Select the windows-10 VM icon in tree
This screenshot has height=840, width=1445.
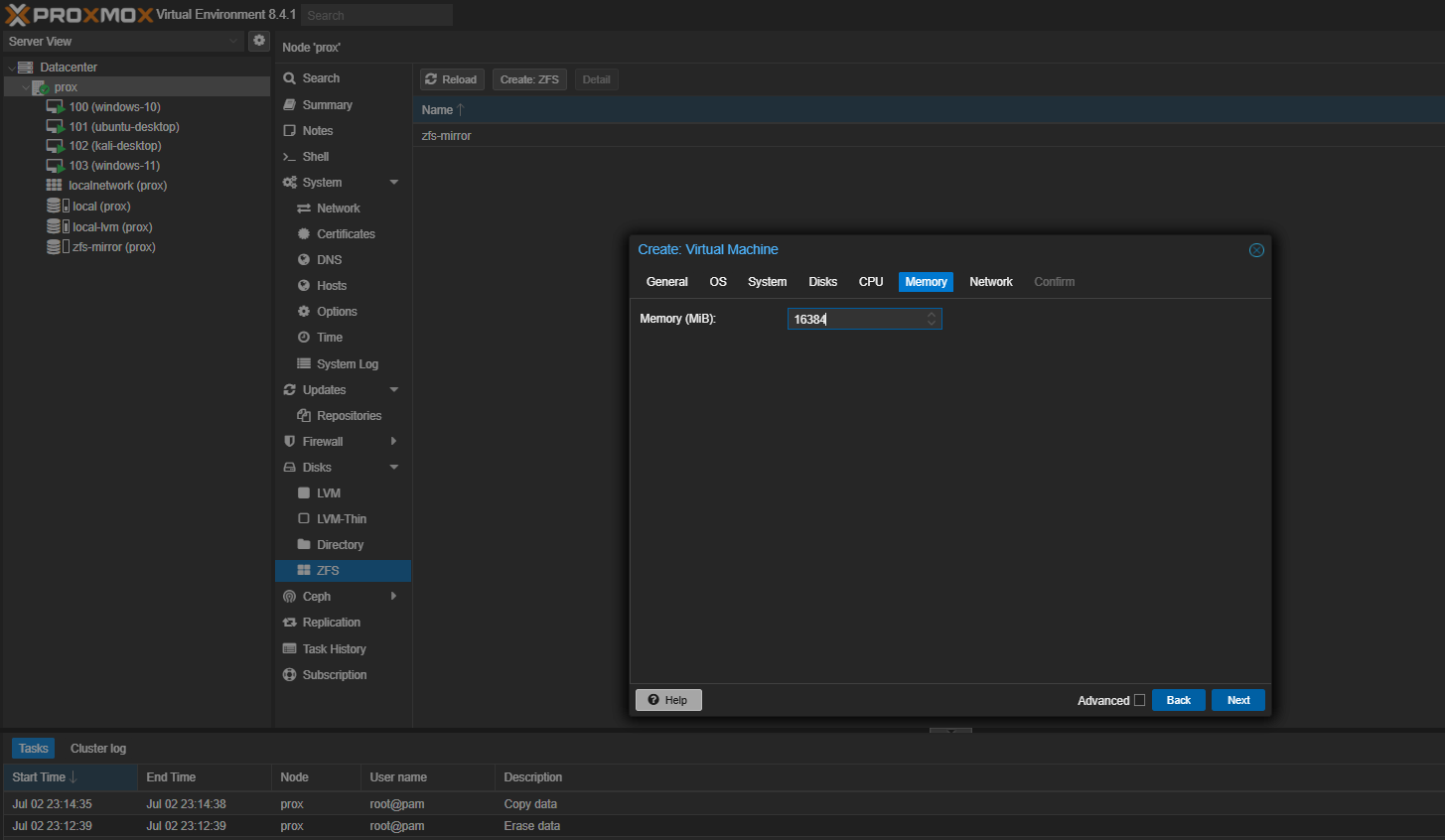[x=55, y=107]
